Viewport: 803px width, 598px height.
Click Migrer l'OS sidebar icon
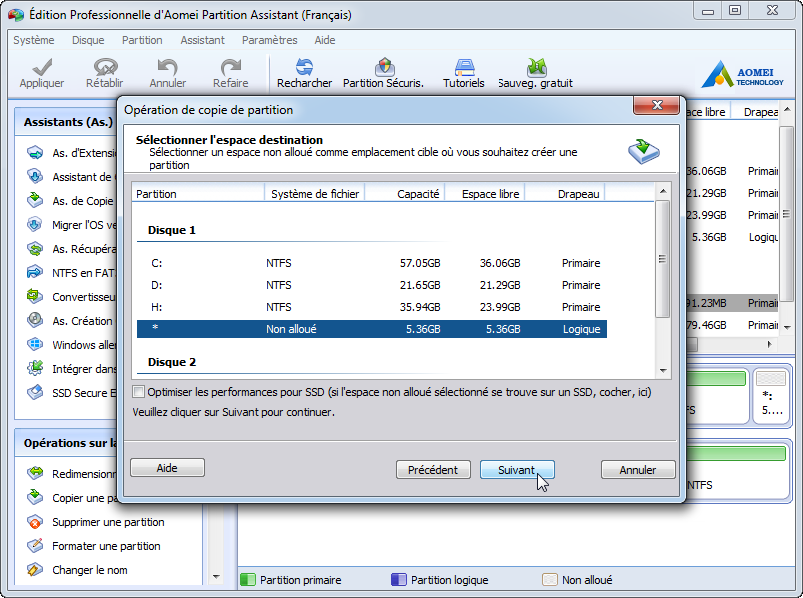coord(35,224)
